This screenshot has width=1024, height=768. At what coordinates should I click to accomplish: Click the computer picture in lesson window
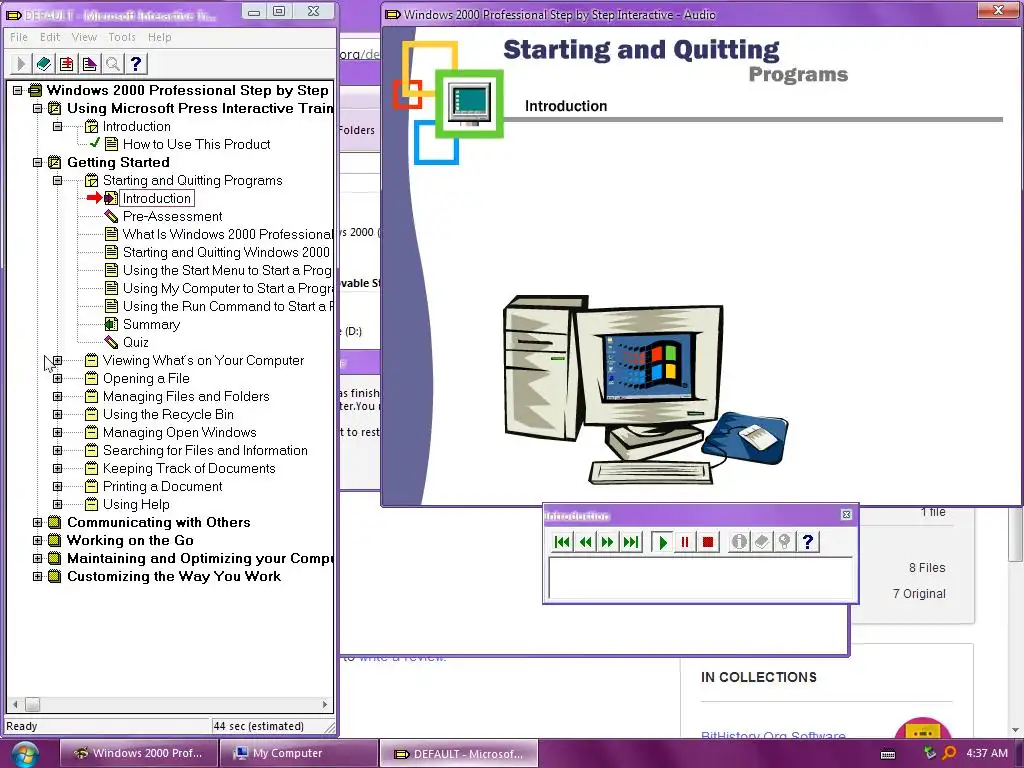(646, 390)
